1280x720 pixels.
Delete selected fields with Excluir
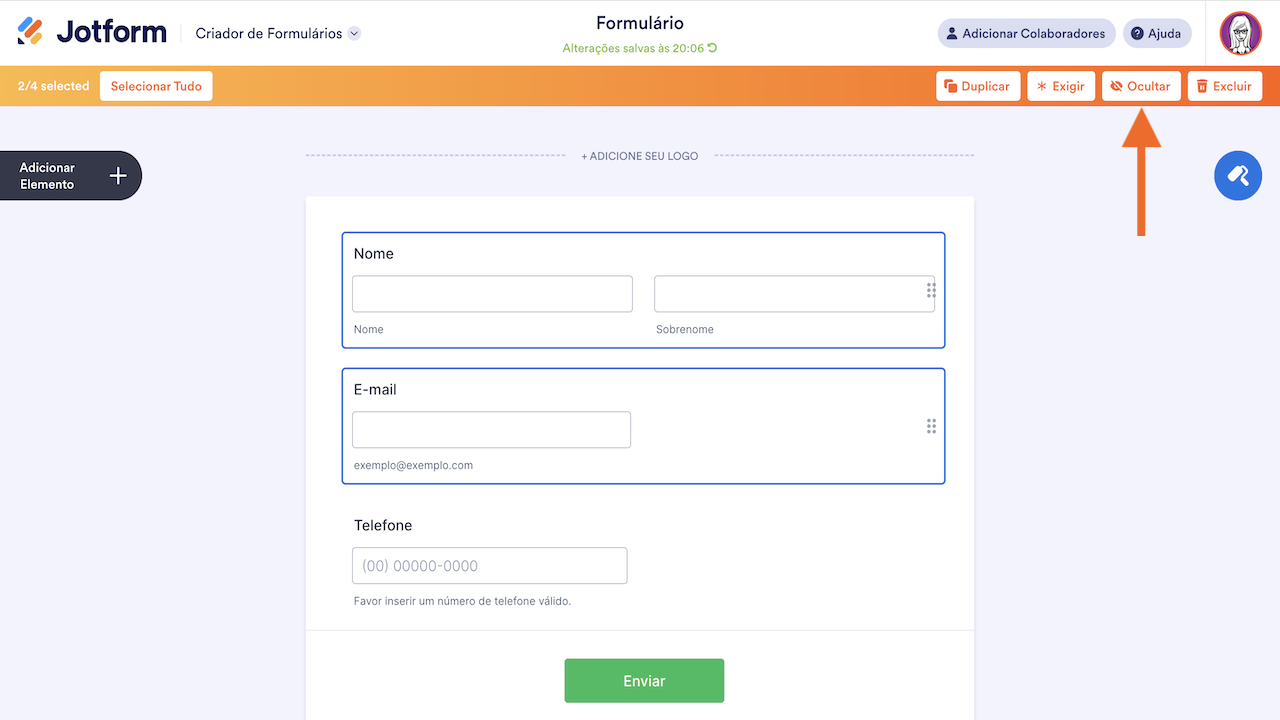pyautogui.click(x=1224, y=86)
